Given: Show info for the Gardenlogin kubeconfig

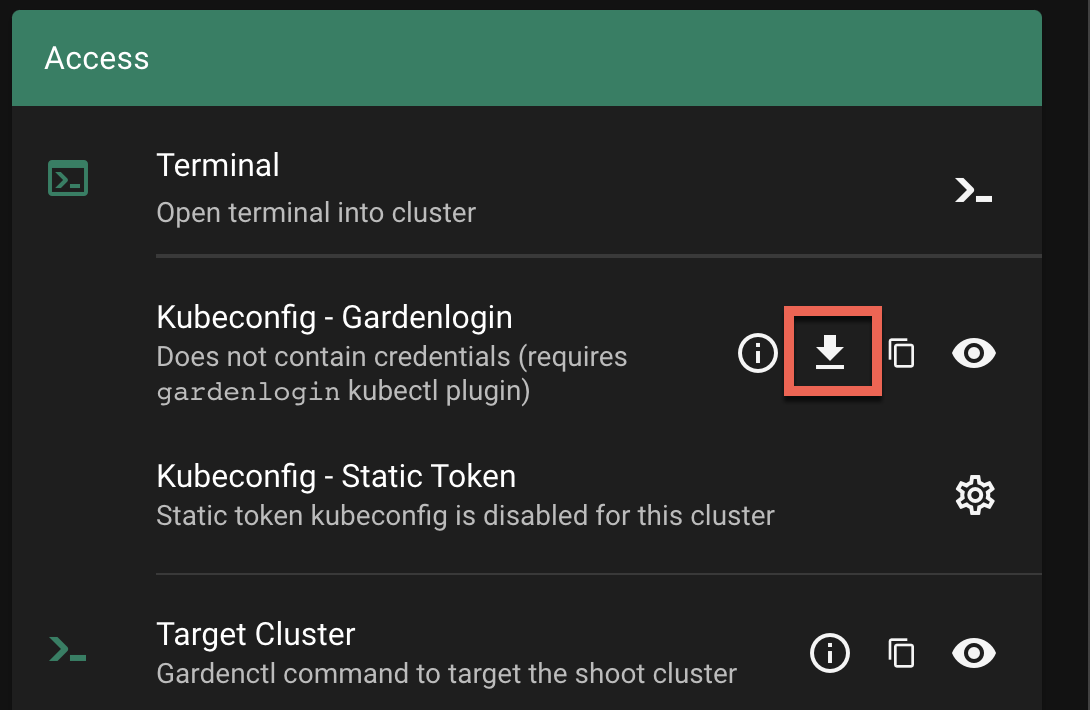Looking at the screenshot, I should [757, 353].
